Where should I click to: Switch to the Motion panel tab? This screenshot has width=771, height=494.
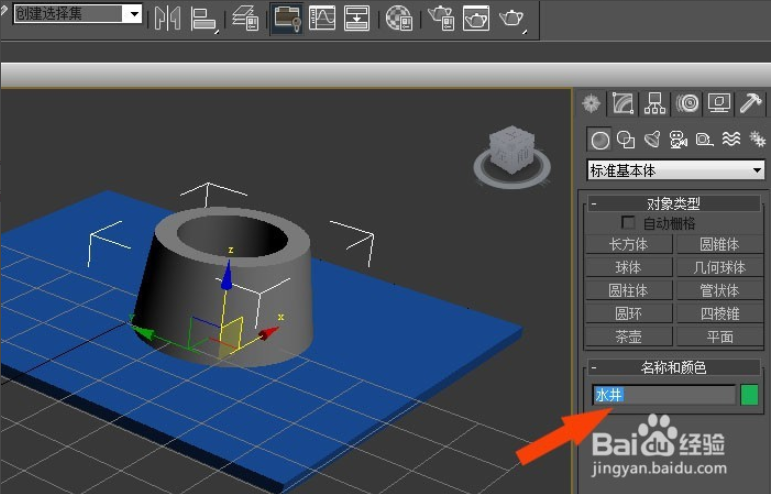(x=687, y=104)
